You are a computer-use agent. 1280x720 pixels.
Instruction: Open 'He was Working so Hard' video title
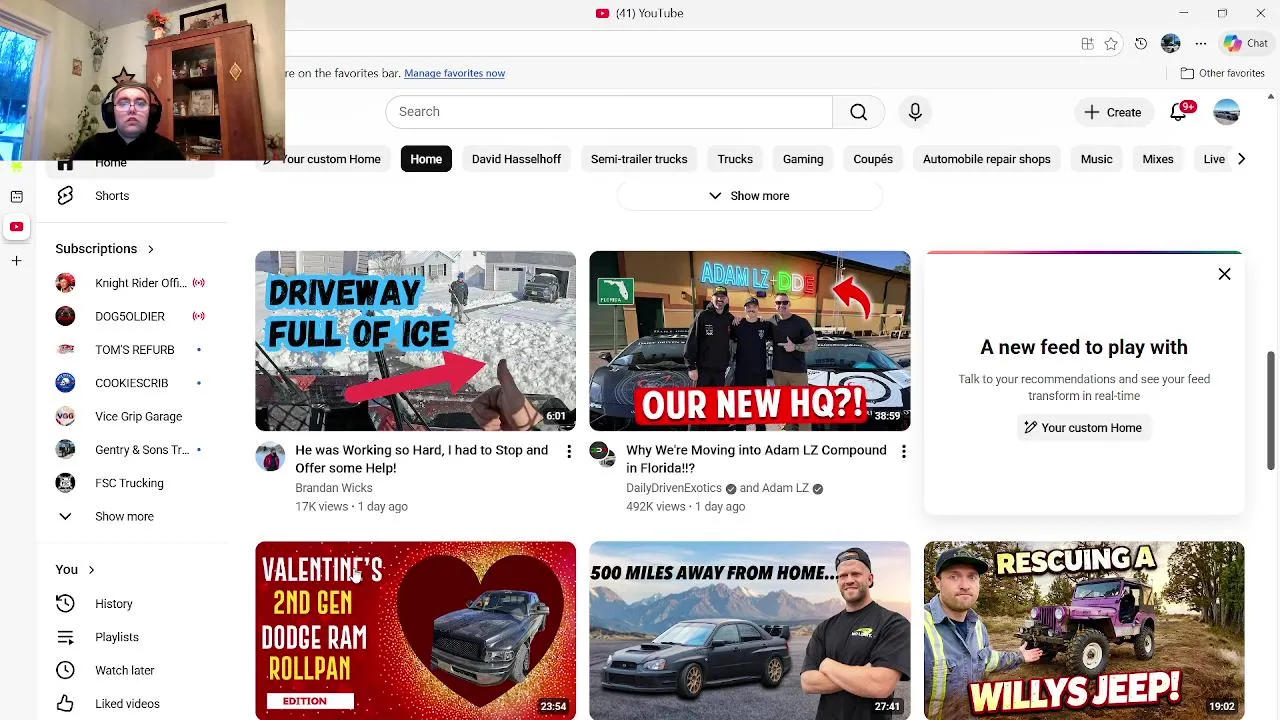[421, 459]
